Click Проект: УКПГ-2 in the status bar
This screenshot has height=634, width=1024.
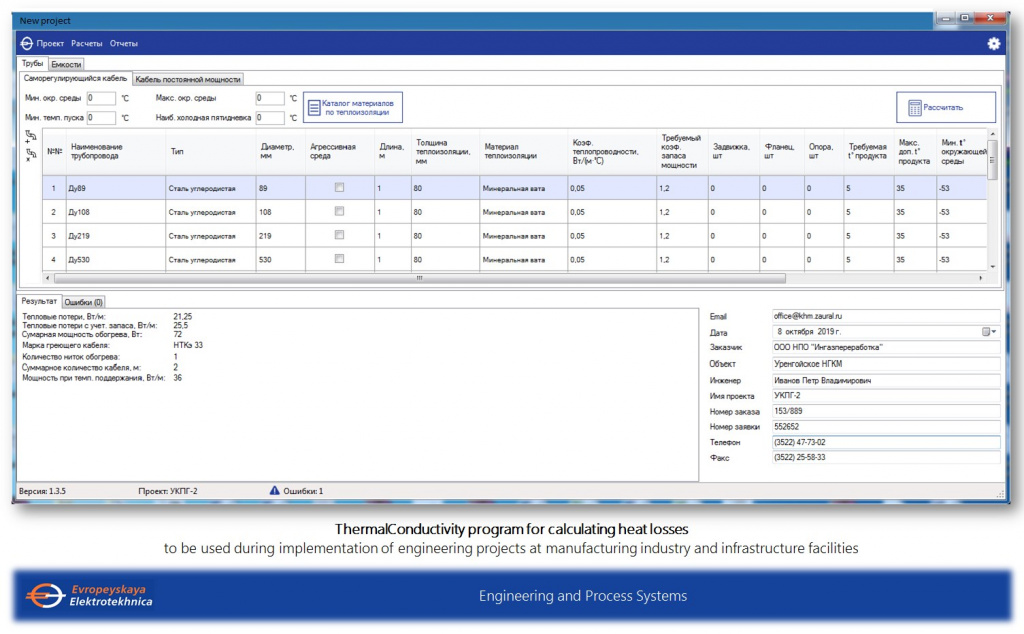click(168, 491)
